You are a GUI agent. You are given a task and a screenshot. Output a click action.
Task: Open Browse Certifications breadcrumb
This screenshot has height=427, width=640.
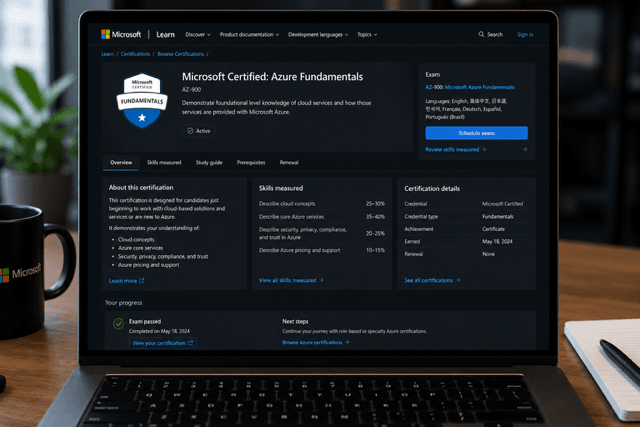pyautogui.click(x=180, y=54)
